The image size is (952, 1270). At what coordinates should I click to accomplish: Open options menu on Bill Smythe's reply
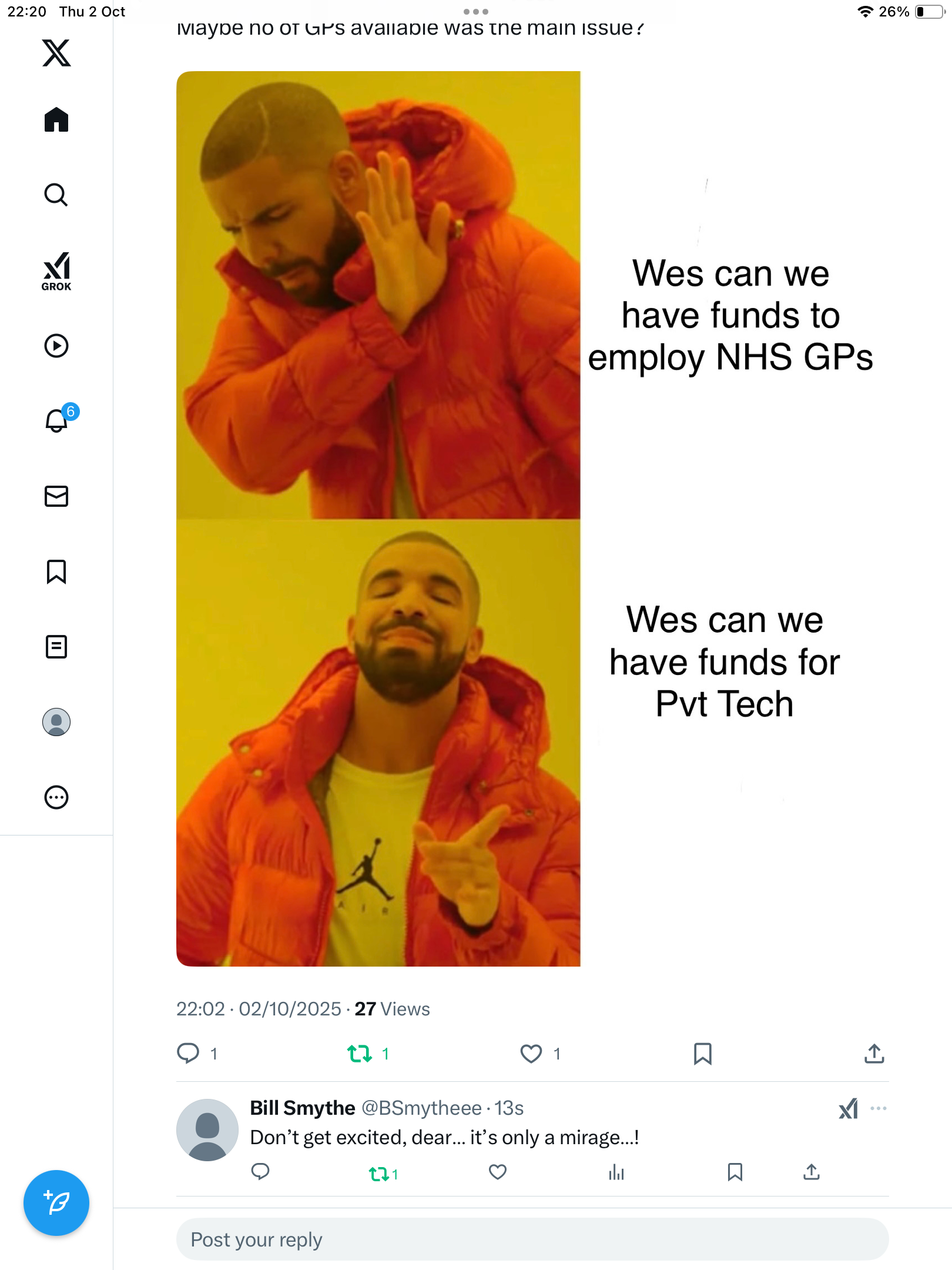pos(879,1108)
